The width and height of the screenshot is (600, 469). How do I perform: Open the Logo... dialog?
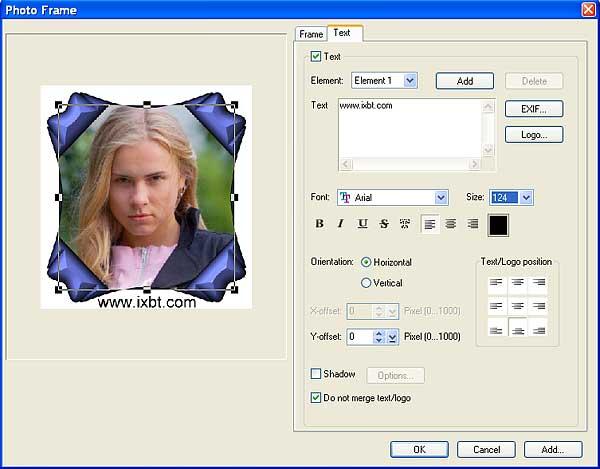534,135
